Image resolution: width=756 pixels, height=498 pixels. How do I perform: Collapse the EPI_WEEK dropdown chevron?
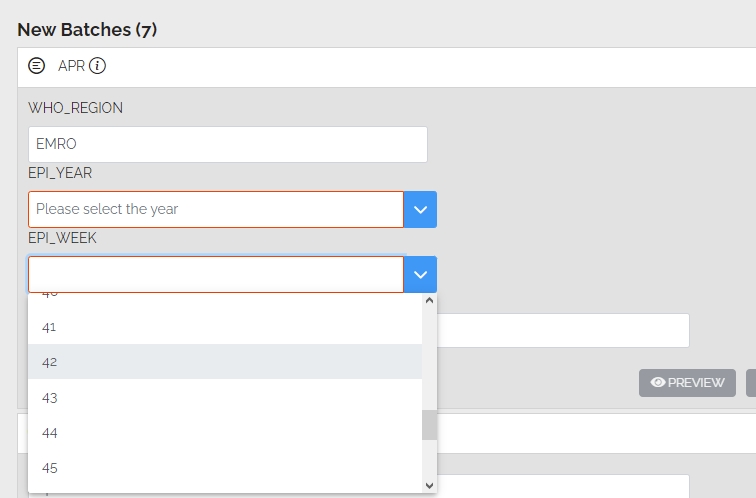[420, 274]
